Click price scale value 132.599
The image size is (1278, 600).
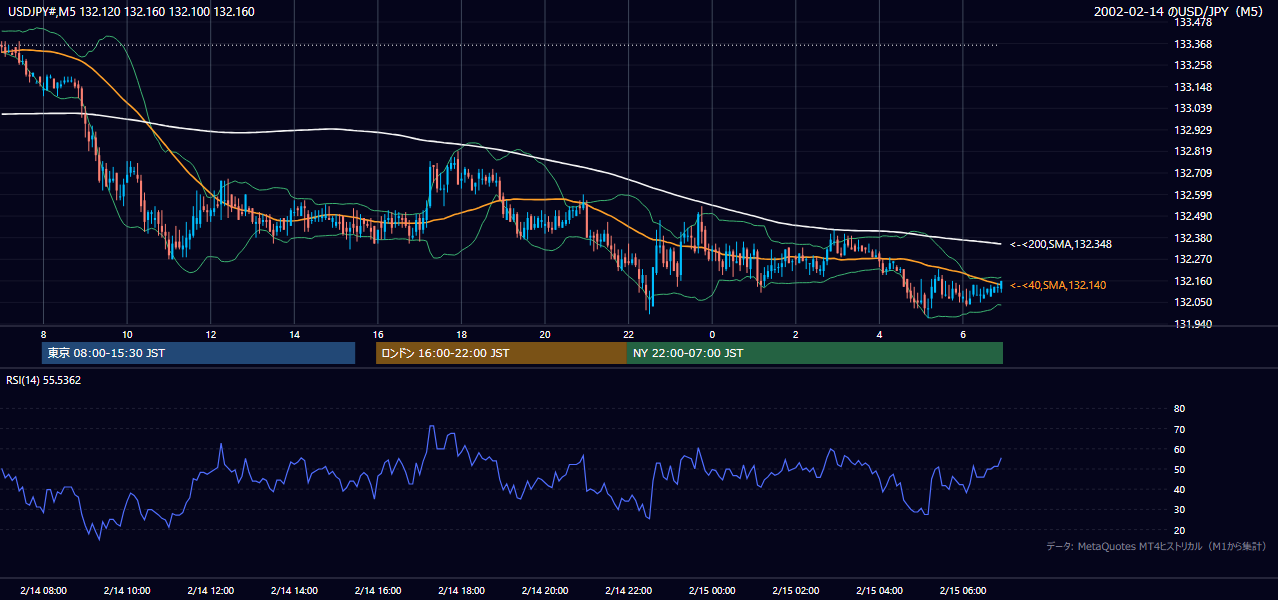[x=1193, y=195]
